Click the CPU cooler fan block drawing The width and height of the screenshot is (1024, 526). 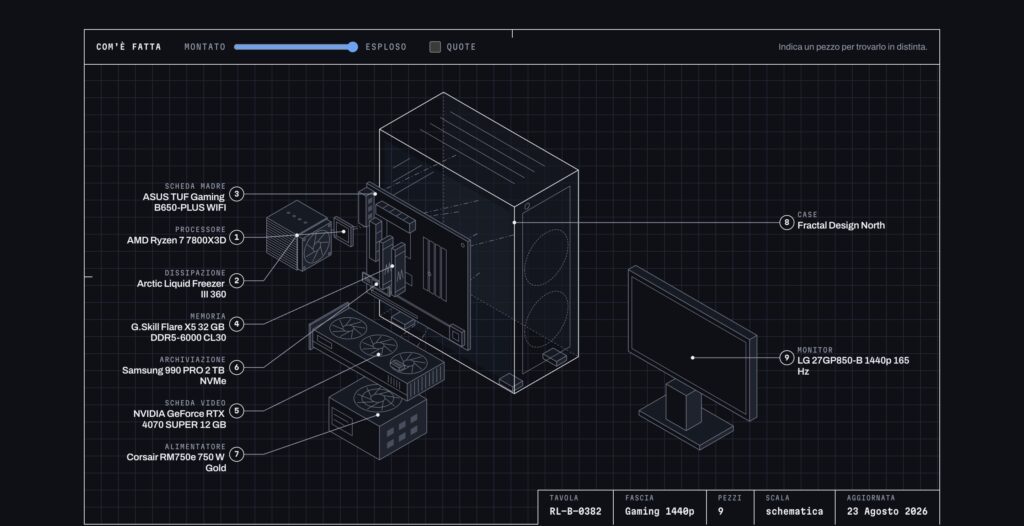pos(298,235)
